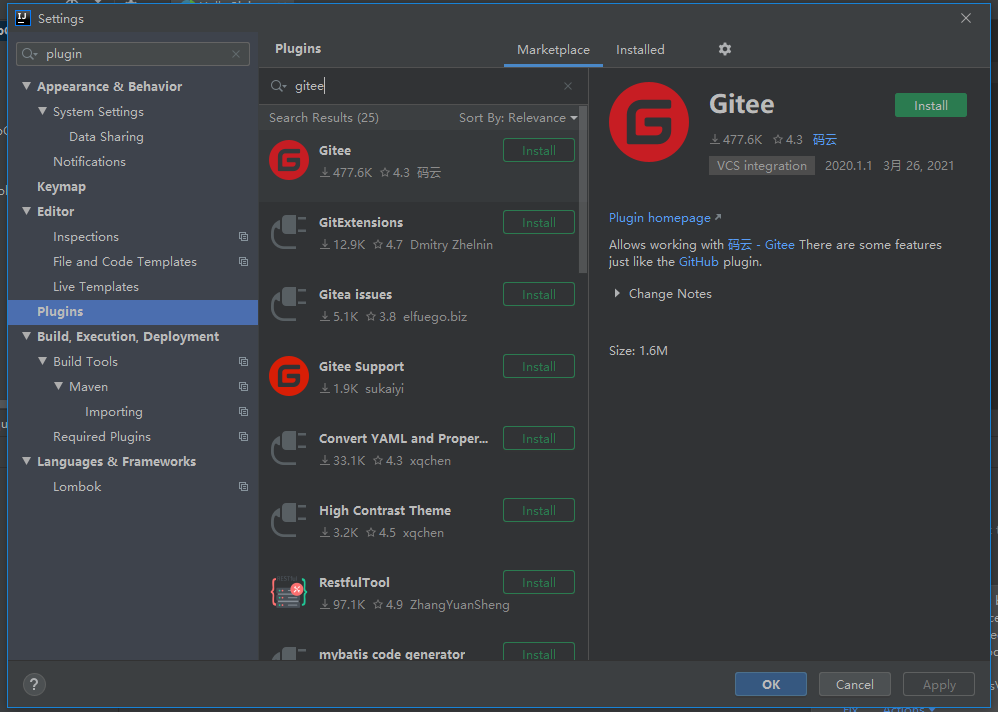
Task: Close the Settings dialog window
Action: [966, 18]
